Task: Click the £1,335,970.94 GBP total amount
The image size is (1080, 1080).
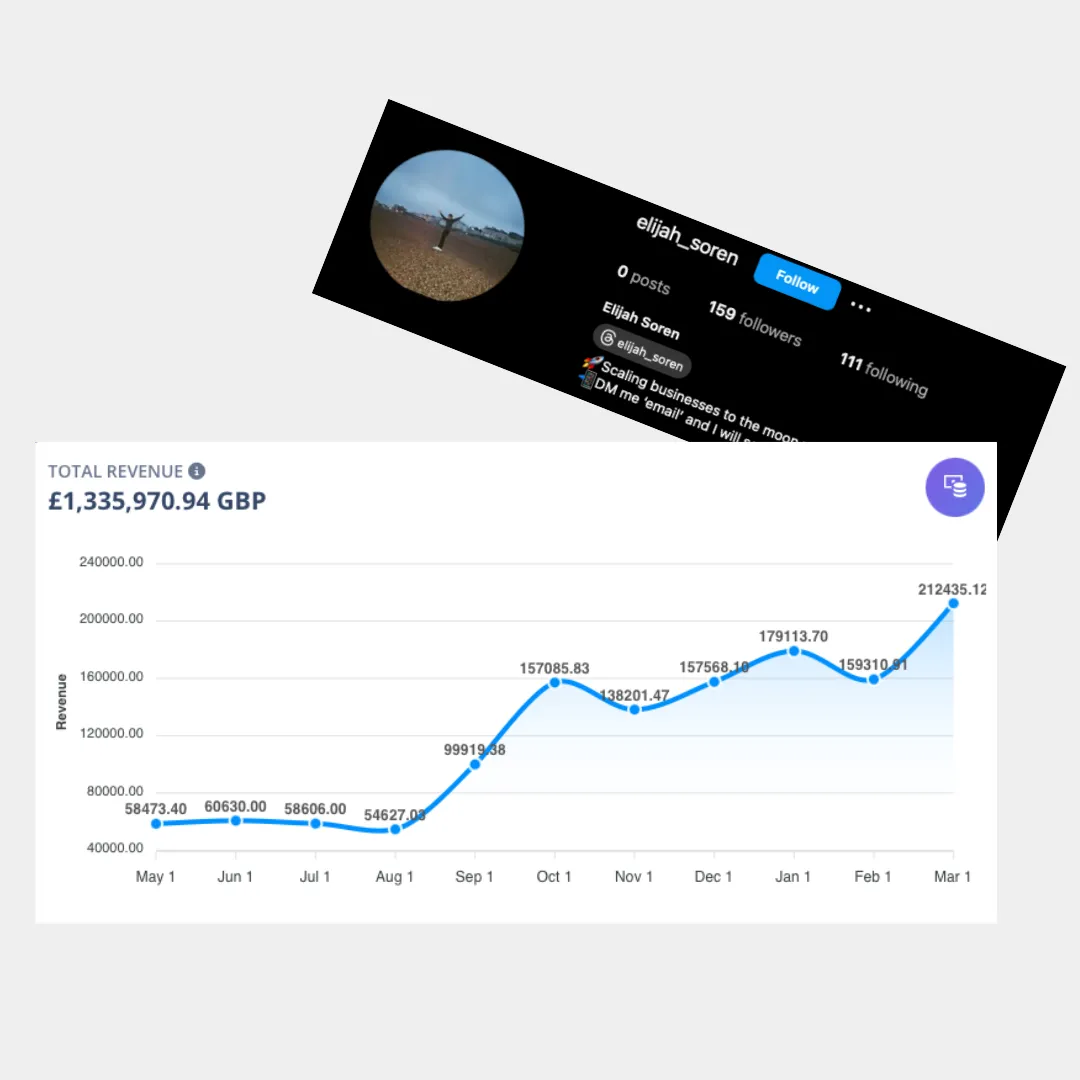Action: [157, 500]
